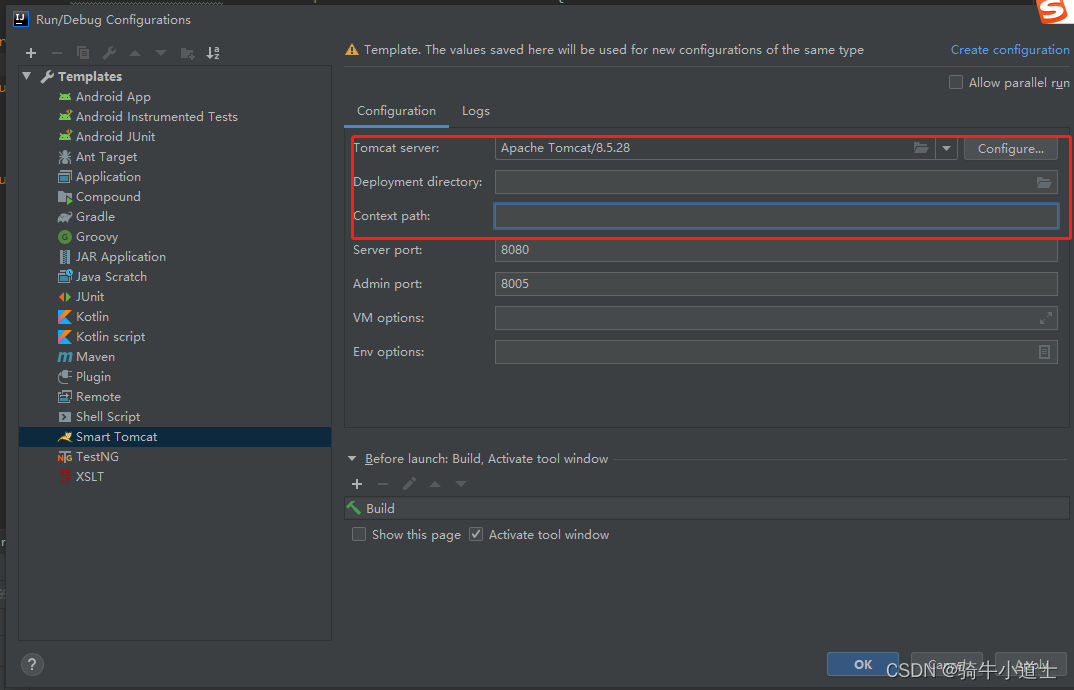
Task: Click the remove configuration minus icon
Action: (x=57, y=53)
